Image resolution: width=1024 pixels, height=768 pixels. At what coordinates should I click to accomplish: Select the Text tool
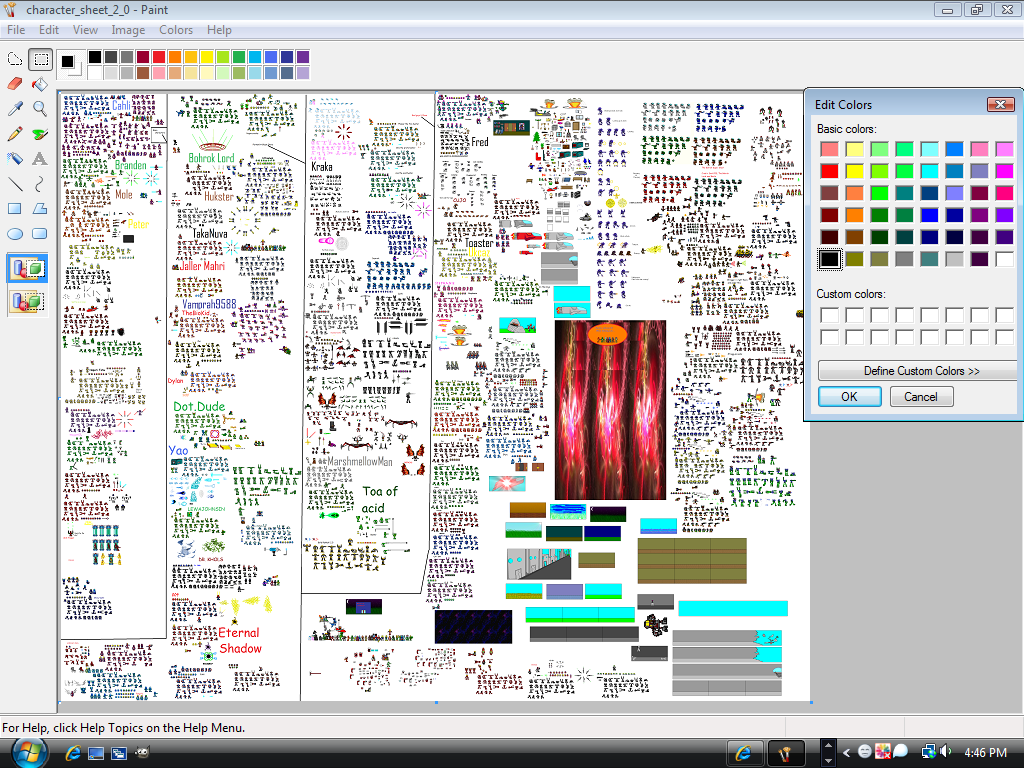39,157
